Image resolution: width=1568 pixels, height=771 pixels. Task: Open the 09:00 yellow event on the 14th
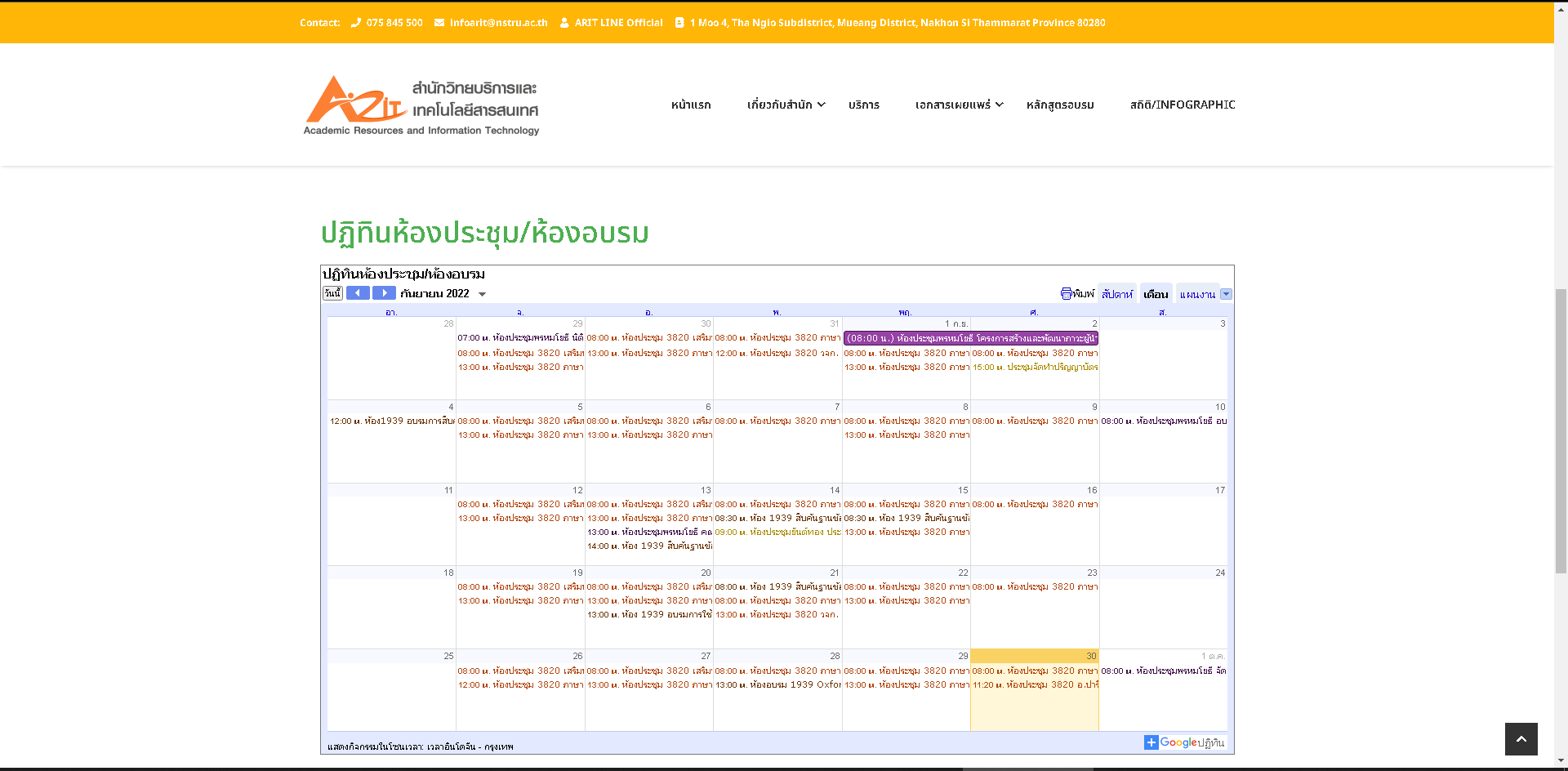(x=777, y=533)
